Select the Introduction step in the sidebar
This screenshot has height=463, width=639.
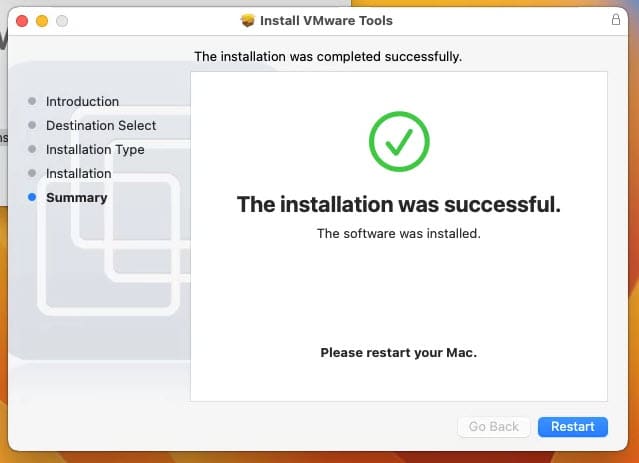(82, 101)
